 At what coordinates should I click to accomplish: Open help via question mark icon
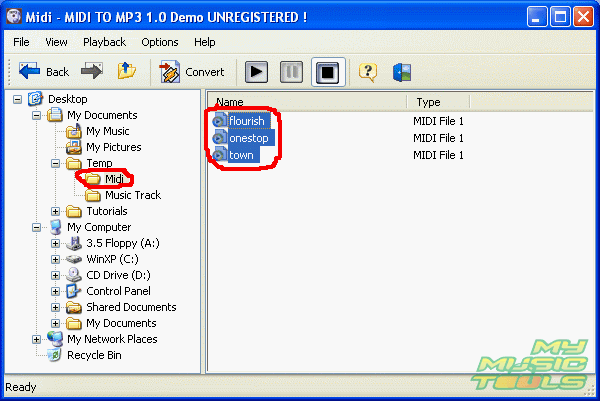368,72
